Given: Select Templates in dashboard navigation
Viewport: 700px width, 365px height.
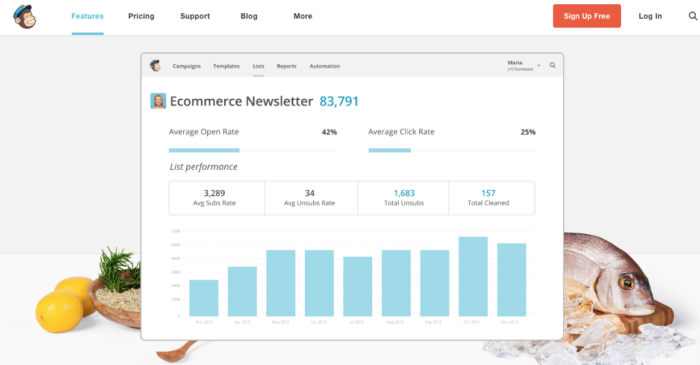Looking at the screenshot, I should click(226, 66).
